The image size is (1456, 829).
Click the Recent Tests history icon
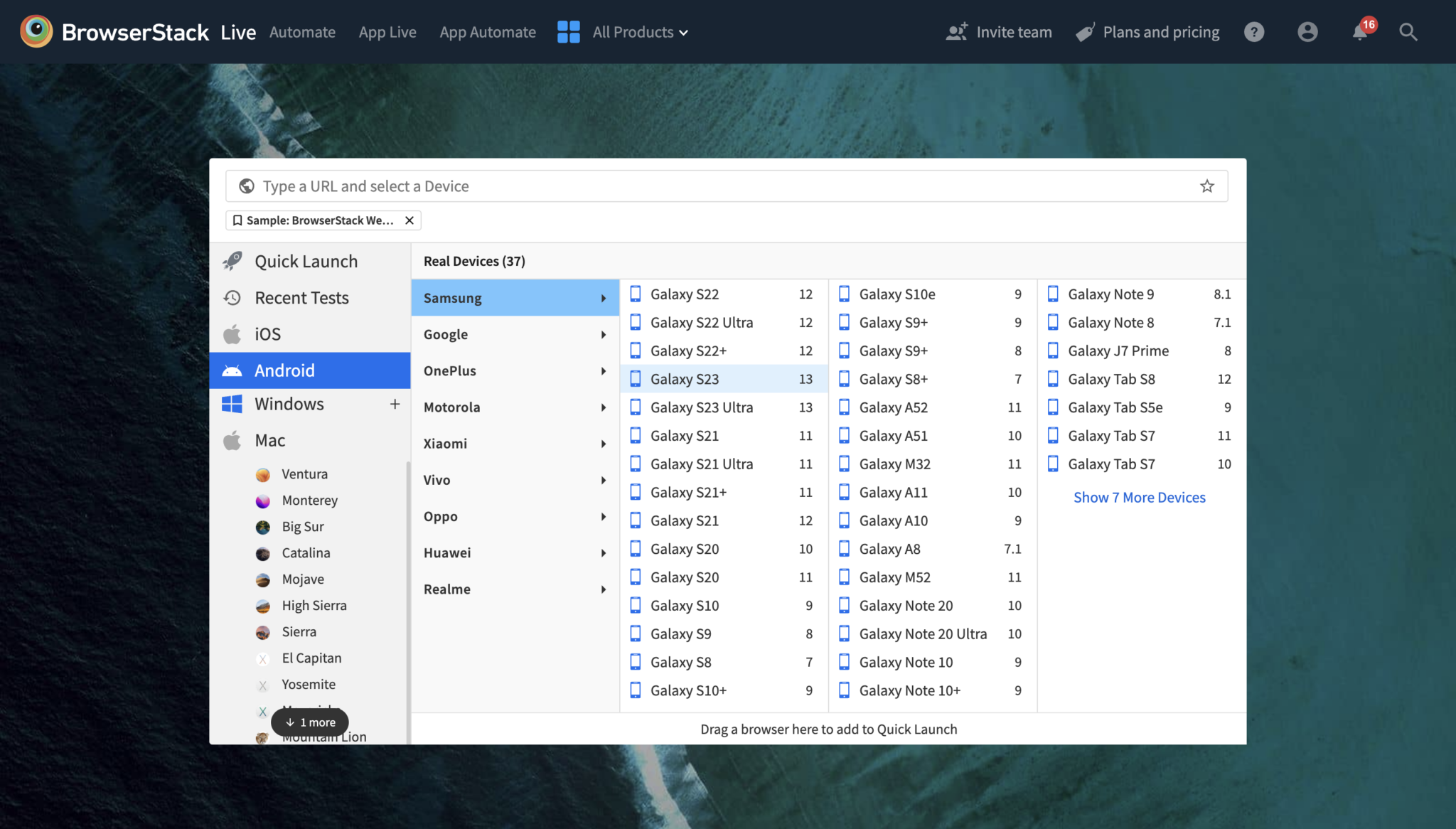pyautogui.click(x=233, y=297)
